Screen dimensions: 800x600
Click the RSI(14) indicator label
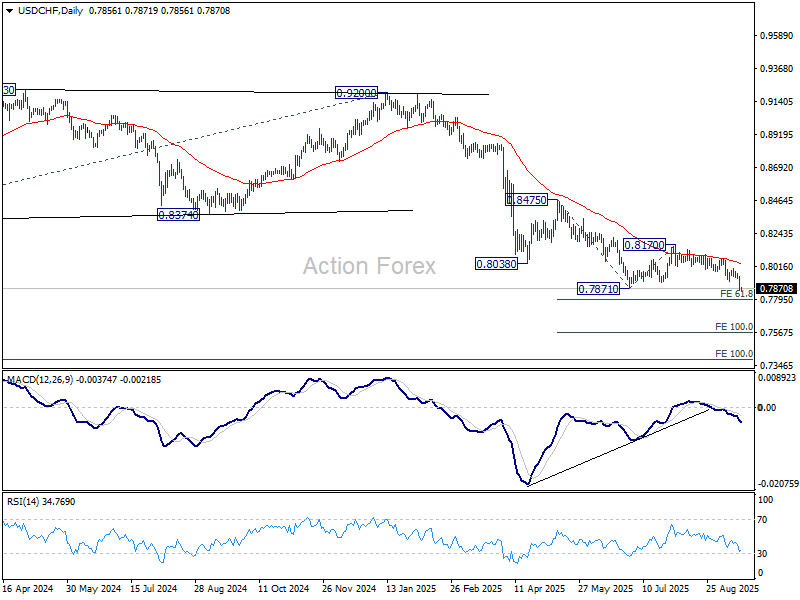25,501
